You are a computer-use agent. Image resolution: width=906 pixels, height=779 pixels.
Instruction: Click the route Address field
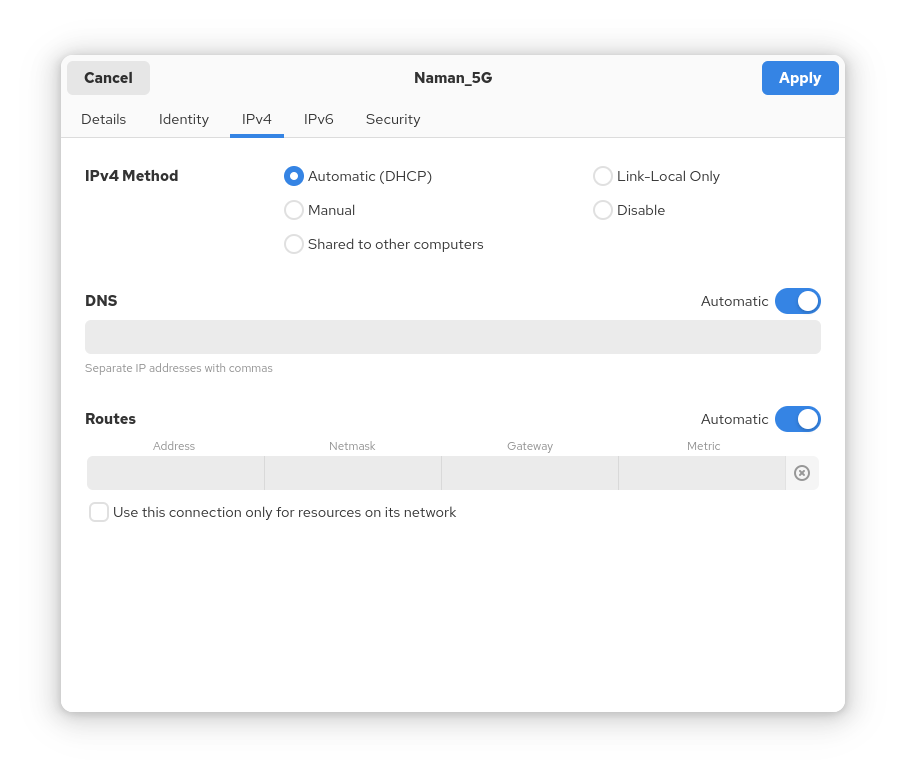tap(176, 473)
